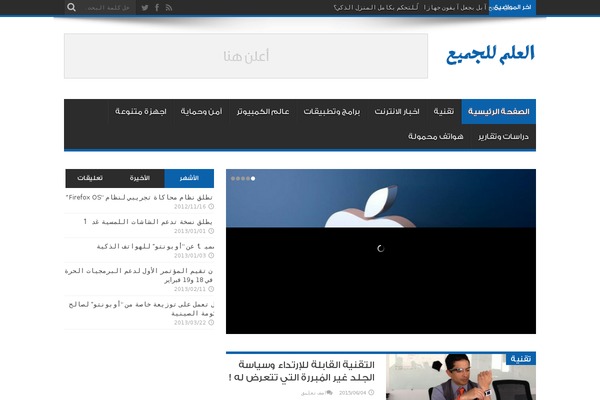Open the امن وحماية menu item
Viewport: 600px width, 400px height.
coord(201,111)
